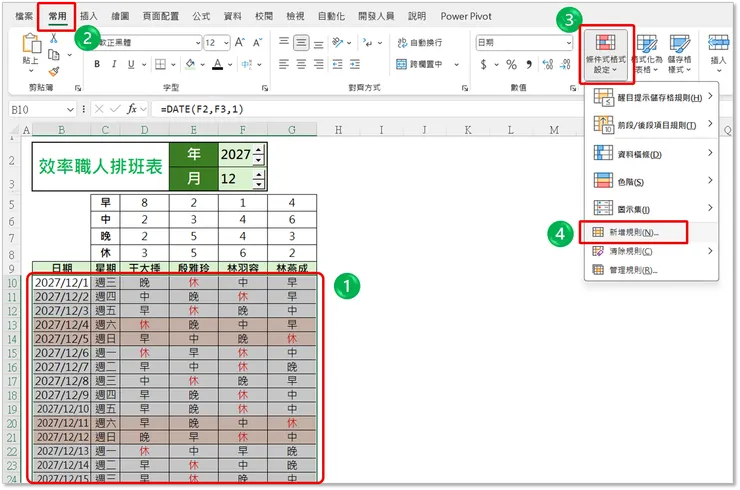Click 儲存格樣式 button

679,54
